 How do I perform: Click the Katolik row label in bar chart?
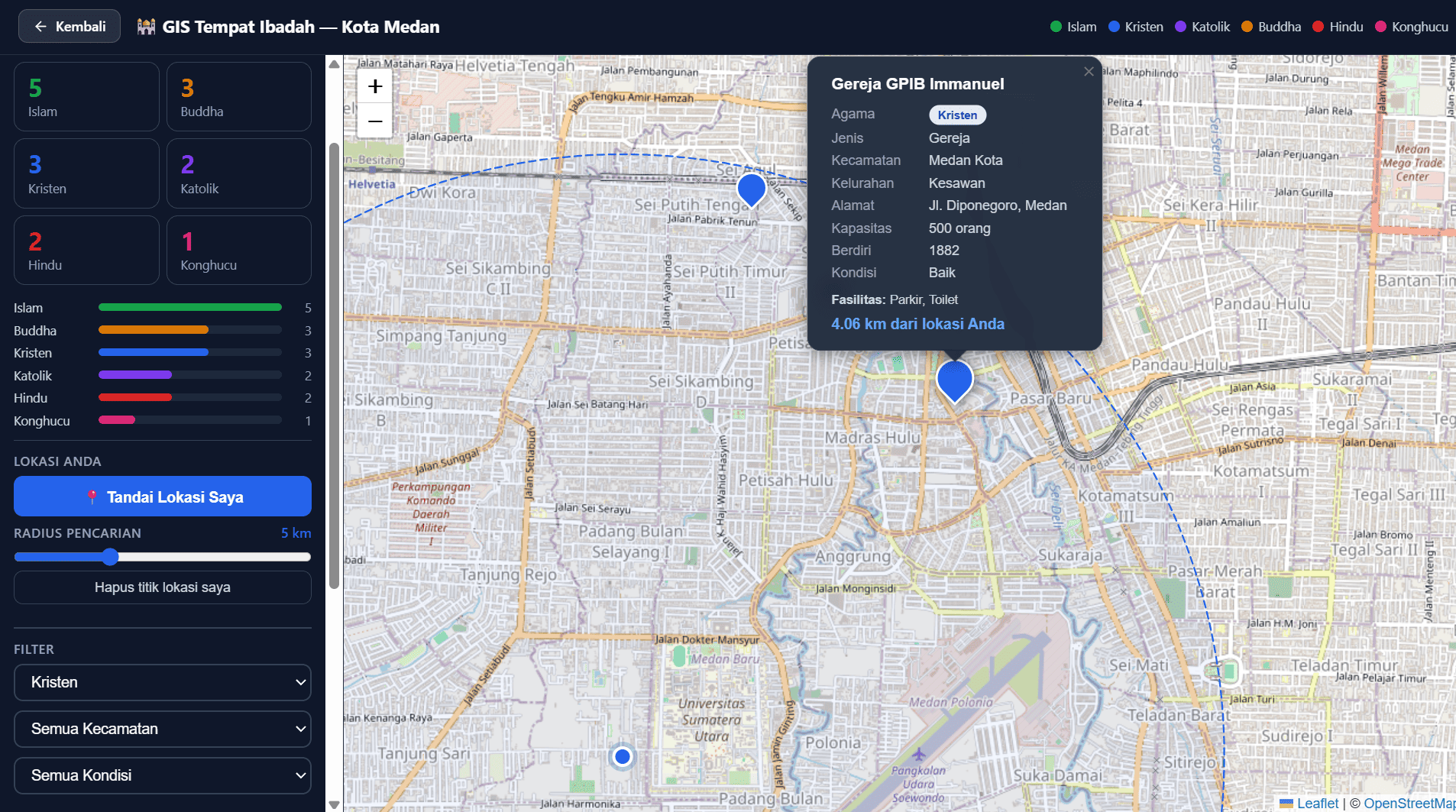[33, 376]
